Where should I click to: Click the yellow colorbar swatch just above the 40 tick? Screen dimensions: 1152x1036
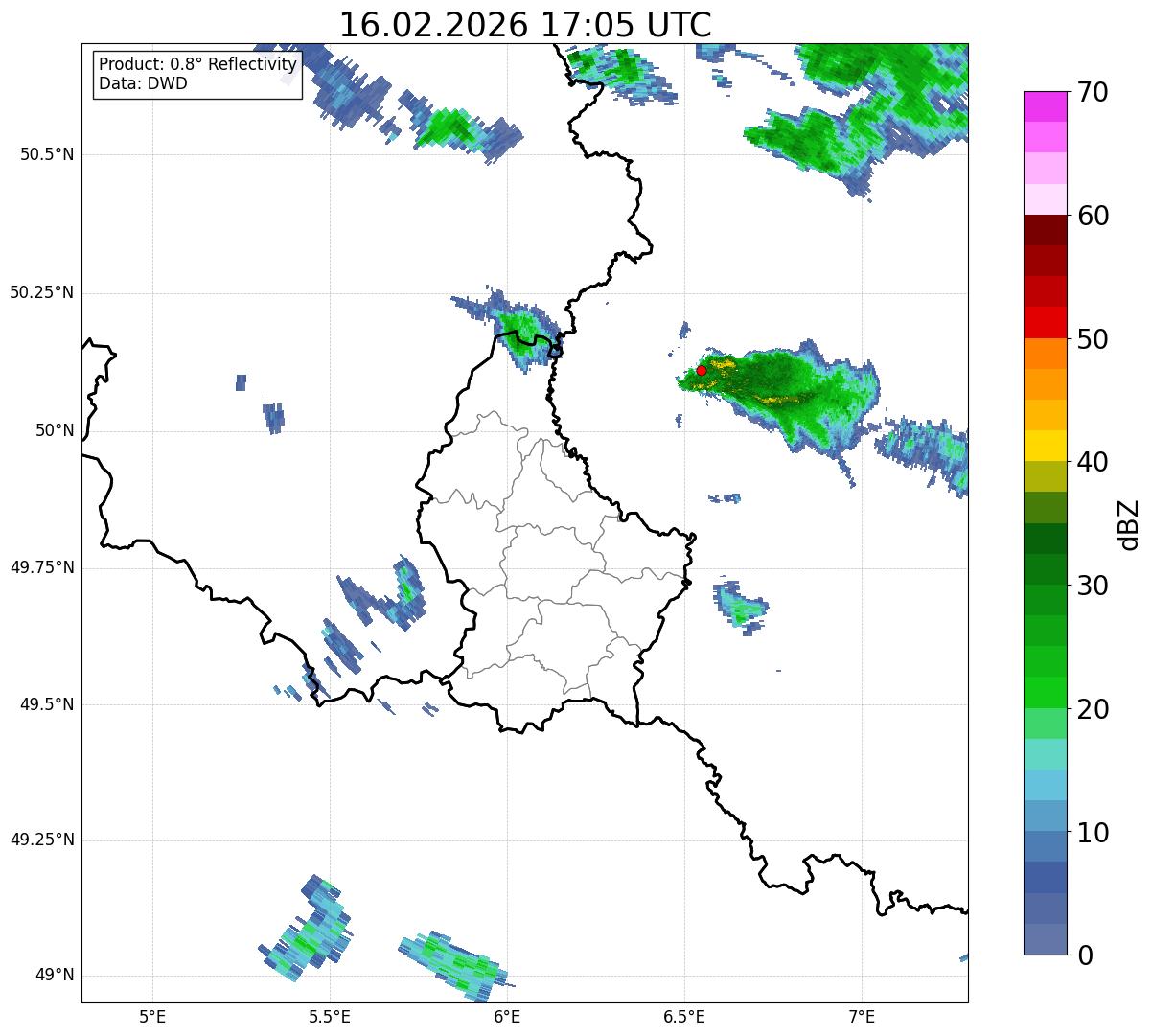(1045, 446)
